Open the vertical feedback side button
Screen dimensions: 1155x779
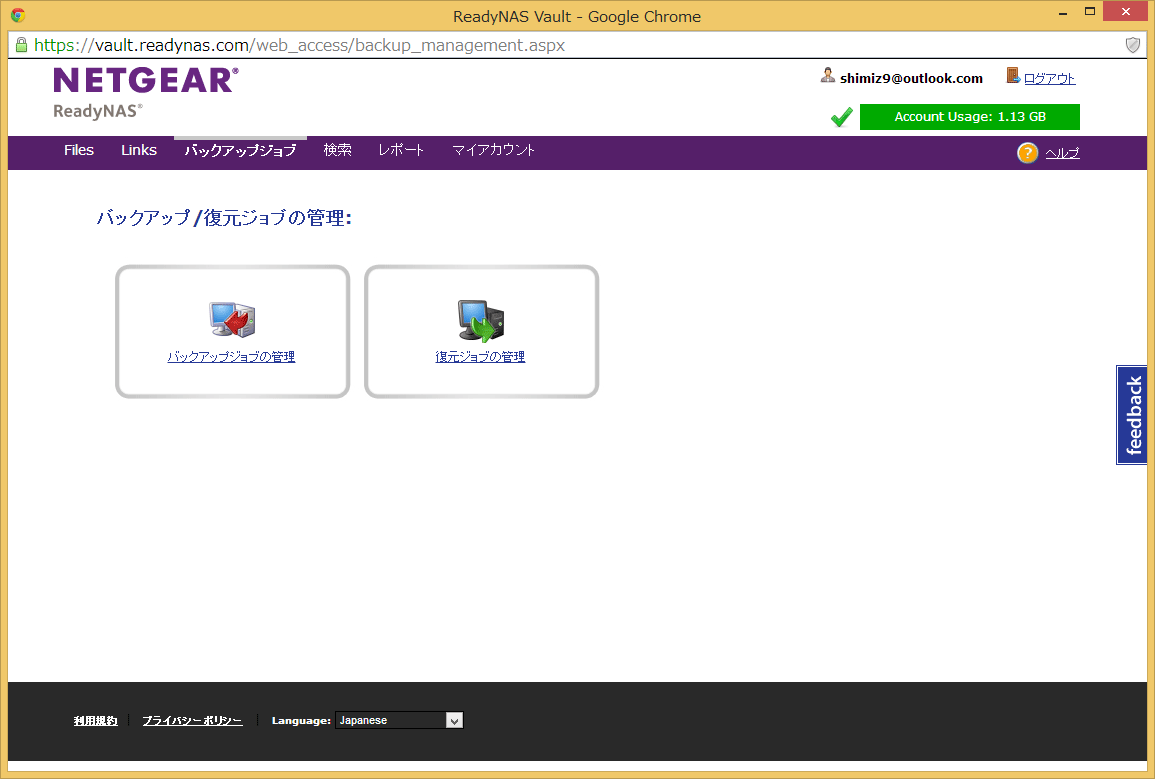pyautogui.click(x=1133, y=415)
